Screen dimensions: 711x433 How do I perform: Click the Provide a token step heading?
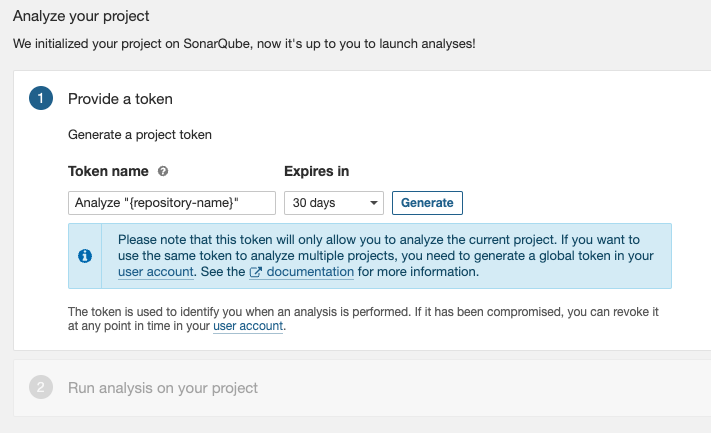click(120, 99)
